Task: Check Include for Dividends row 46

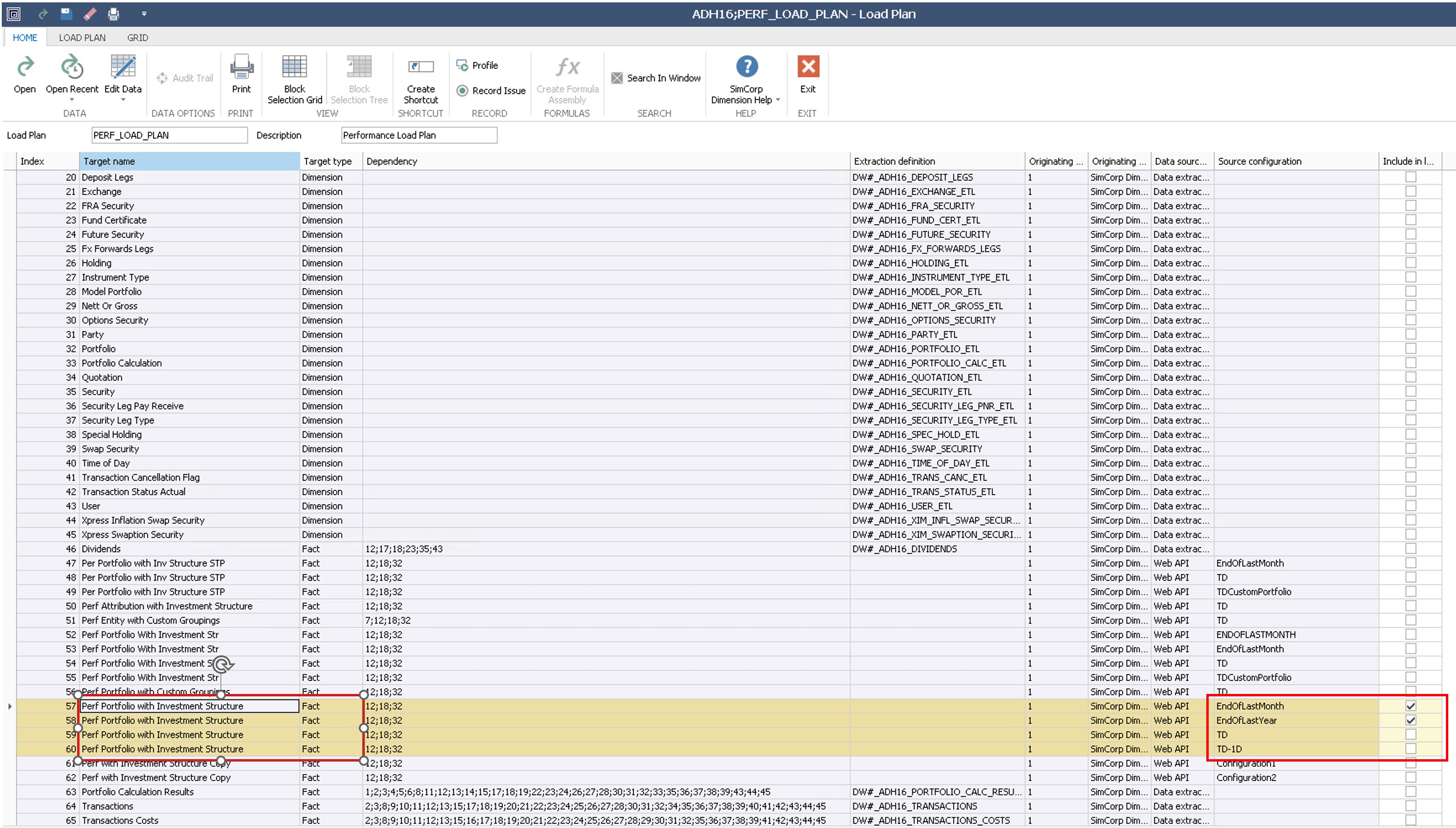Action: (1410, 549)
